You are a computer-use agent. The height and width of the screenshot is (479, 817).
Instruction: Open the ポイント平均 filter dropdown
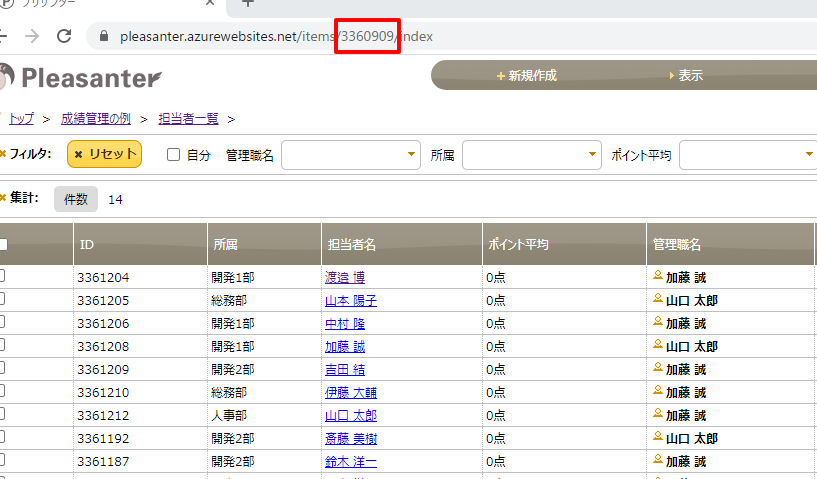point(748,155)
